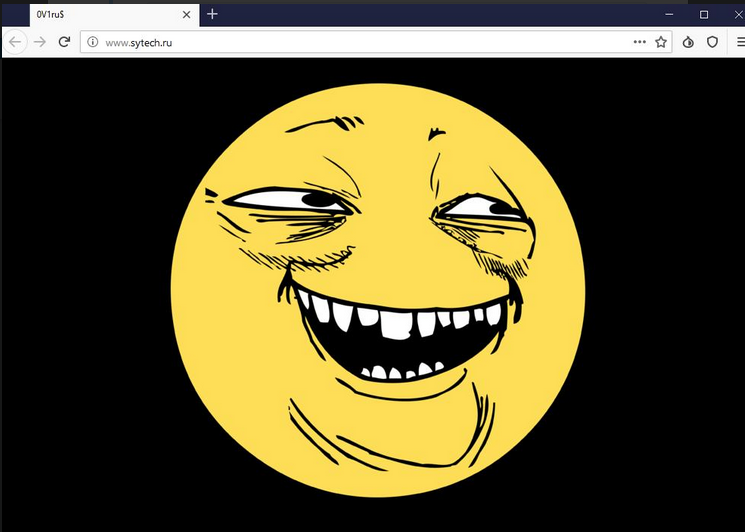This screenshot has height=532, width=745.
Task: Minimize the browser window
Action: [669, 14]
